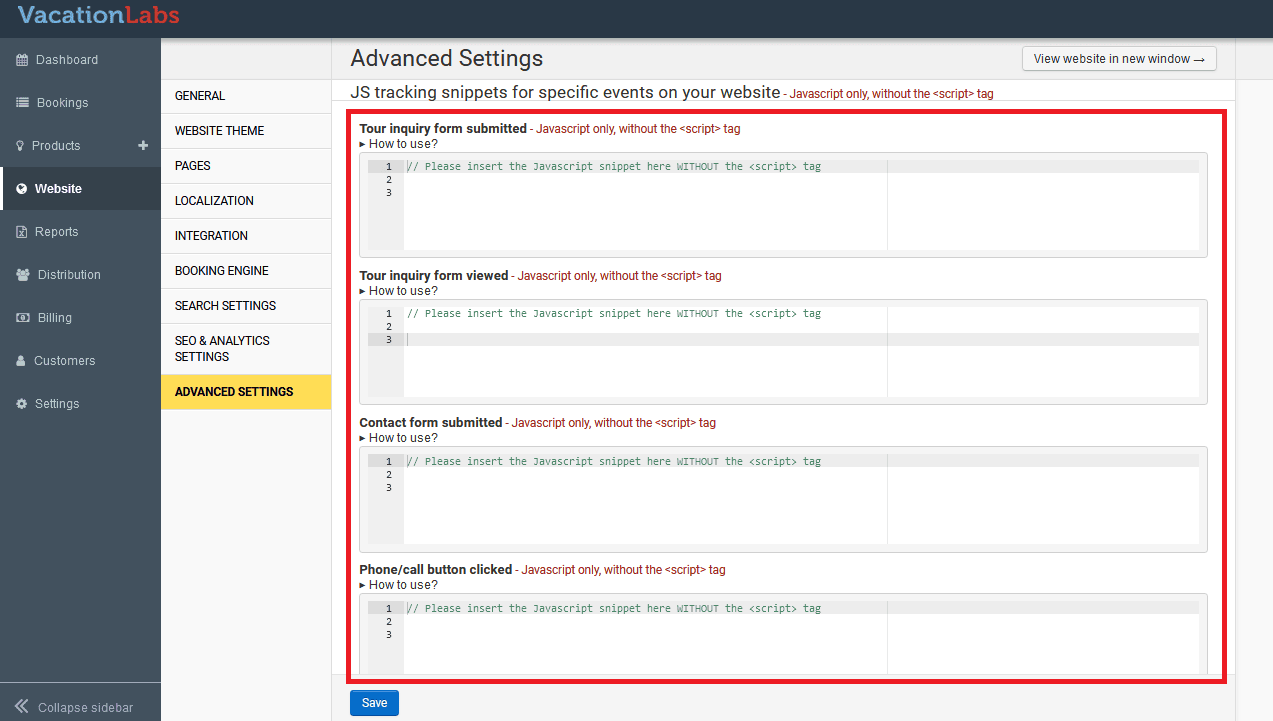Collapse the sidebar using the double chevron
Image resolution: width=1273 pixels, height=721 pixels.
click(x=22, y=706)
